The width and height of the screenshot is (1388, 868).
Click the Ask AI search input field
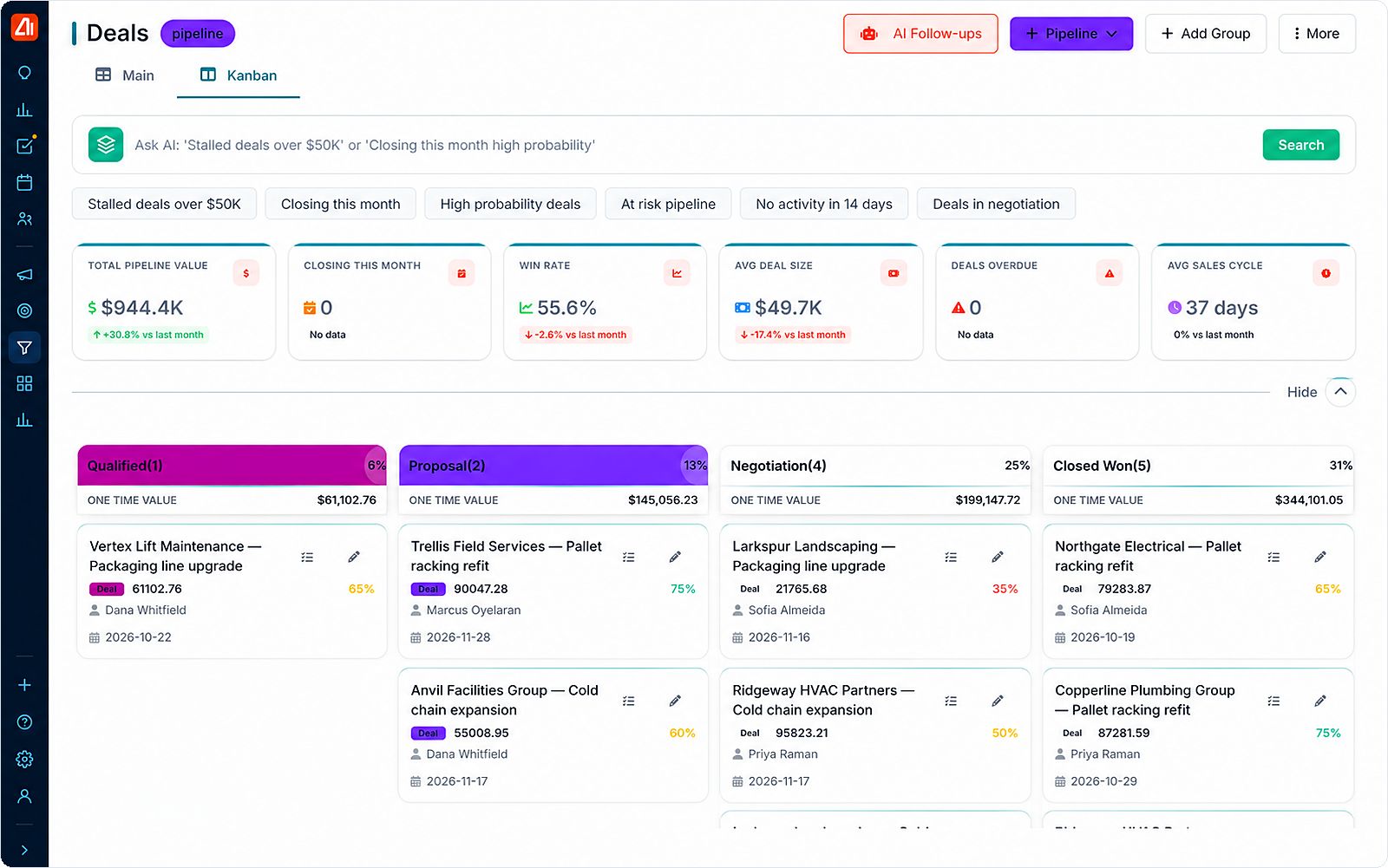694,145
